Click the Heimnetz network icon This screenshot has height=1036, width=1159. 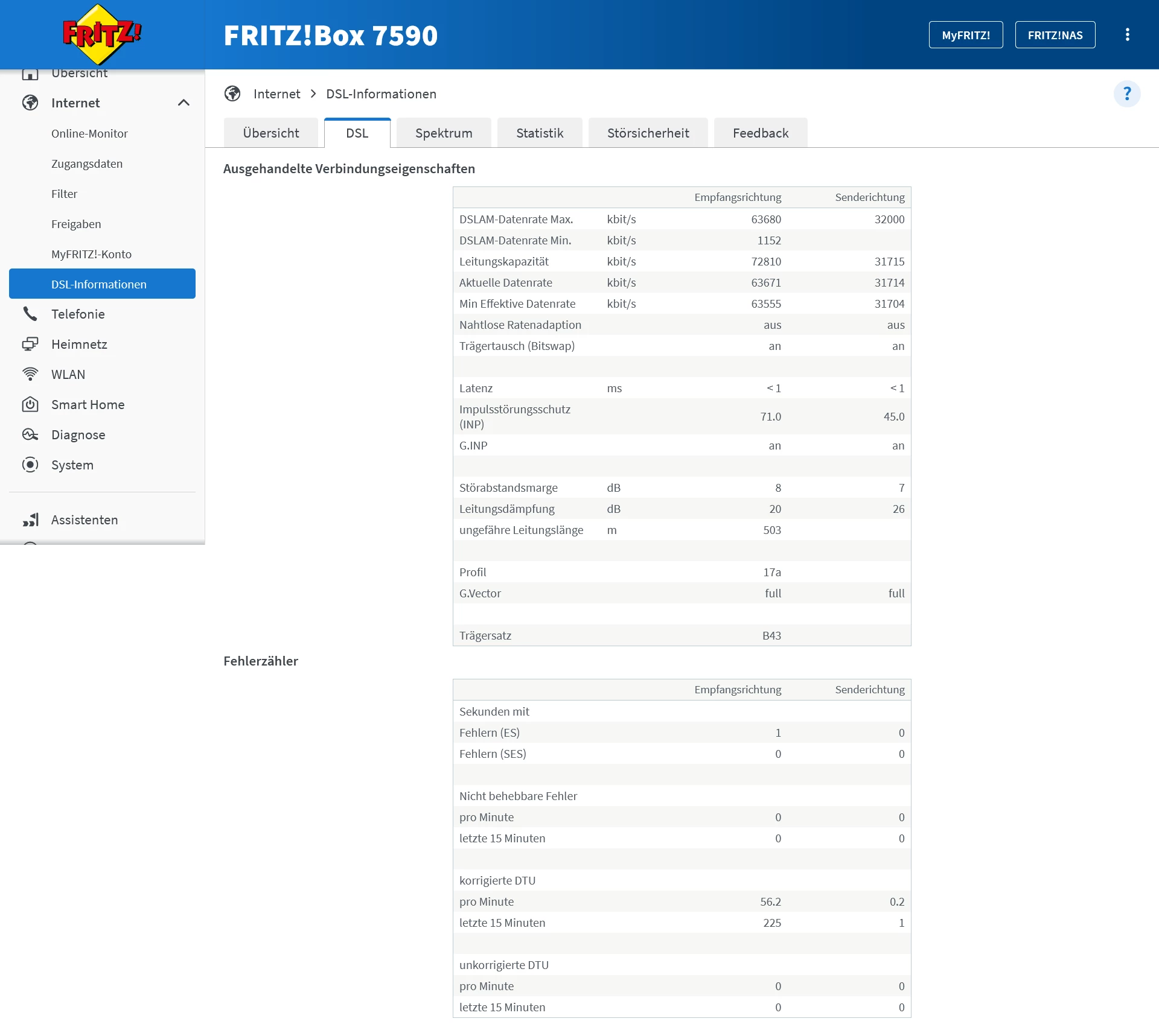pyautogui.click(x=30, y=344)
